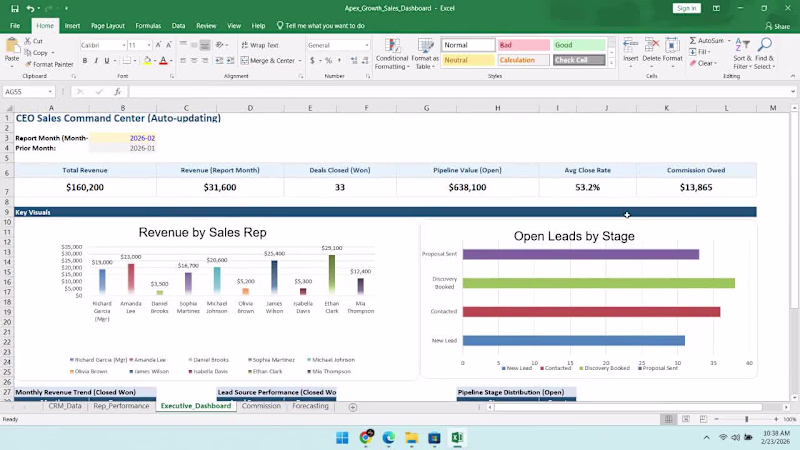The width and height of the screenshot is (800, 450).
Task: Open the number format General dropdown
Action: 366,45
